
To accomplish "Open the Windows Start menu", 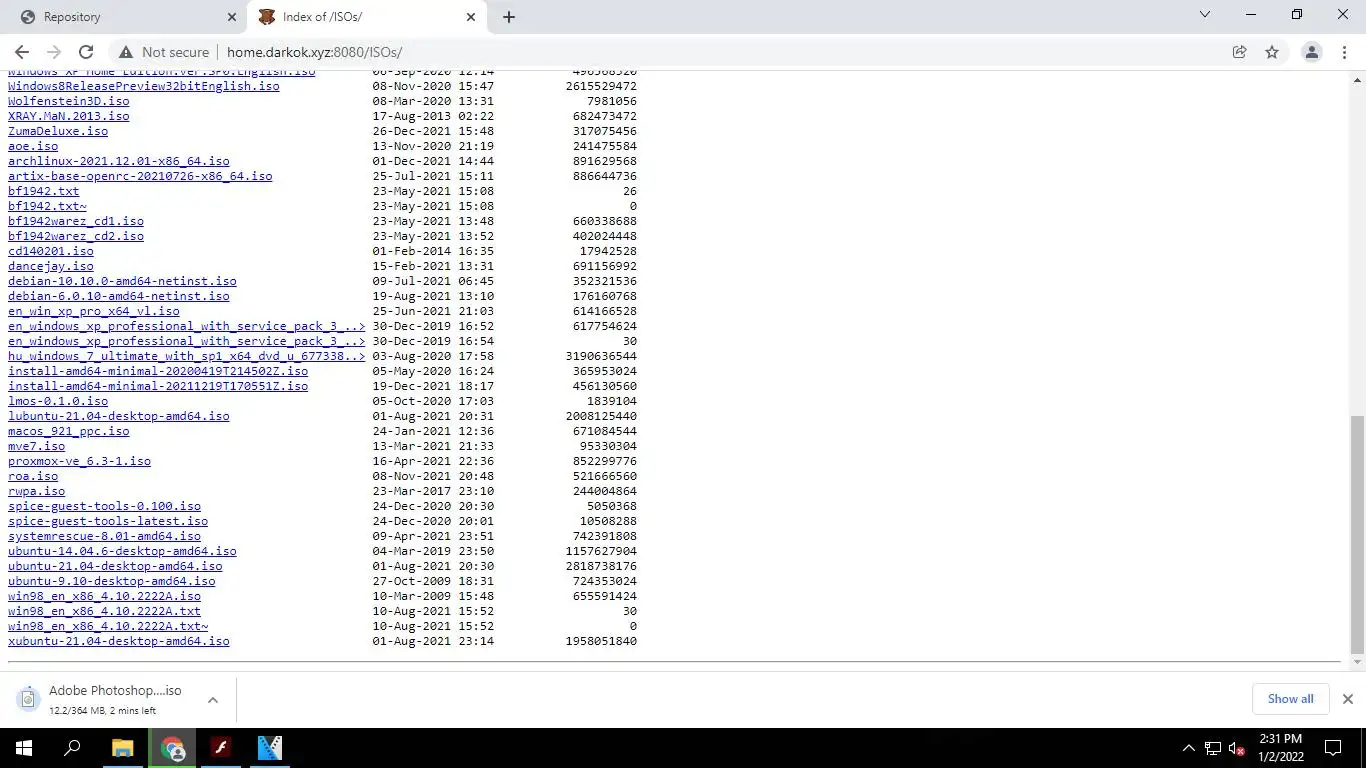I will (x=24, y=748).
